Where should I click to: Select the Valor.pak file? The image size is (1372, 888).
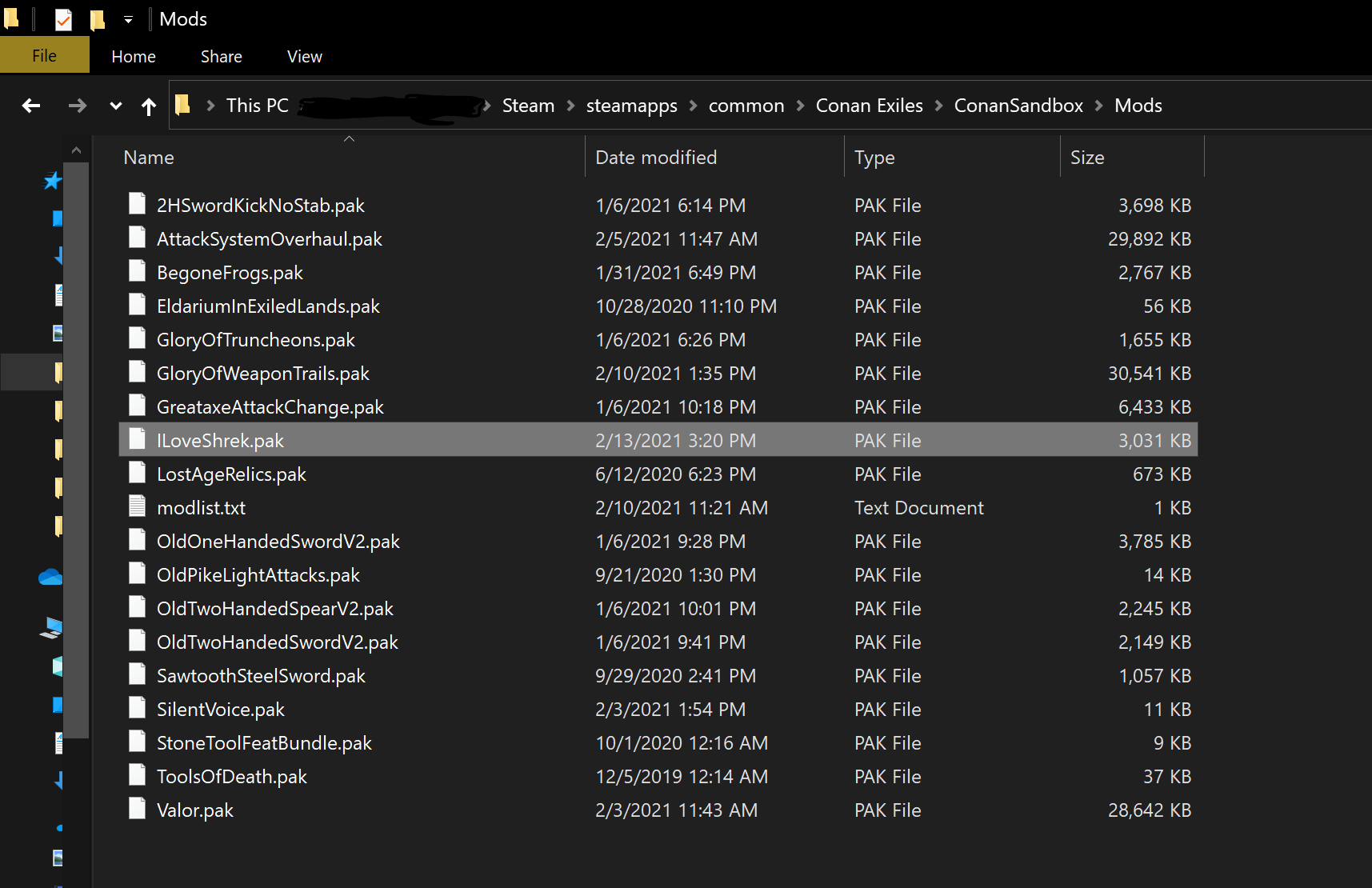click(x=195, y=810)
